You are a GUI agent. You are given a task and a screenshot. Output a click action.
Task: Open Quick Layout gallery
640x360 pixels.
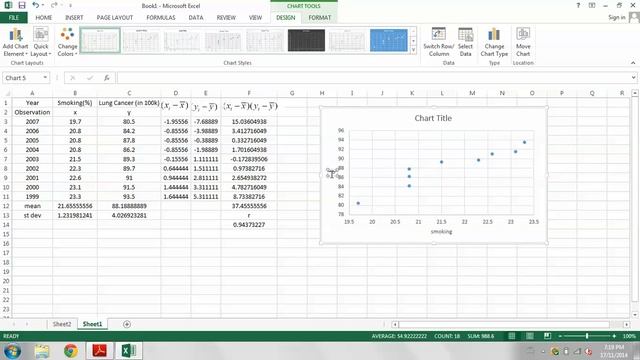pyautogui.click(x=41, y=42)
